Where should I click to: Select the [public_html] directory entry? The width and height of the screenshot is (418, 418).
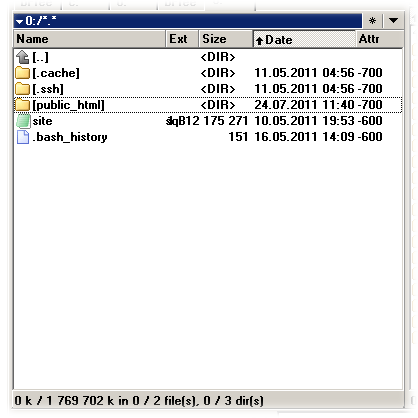(x=208, y=105)
